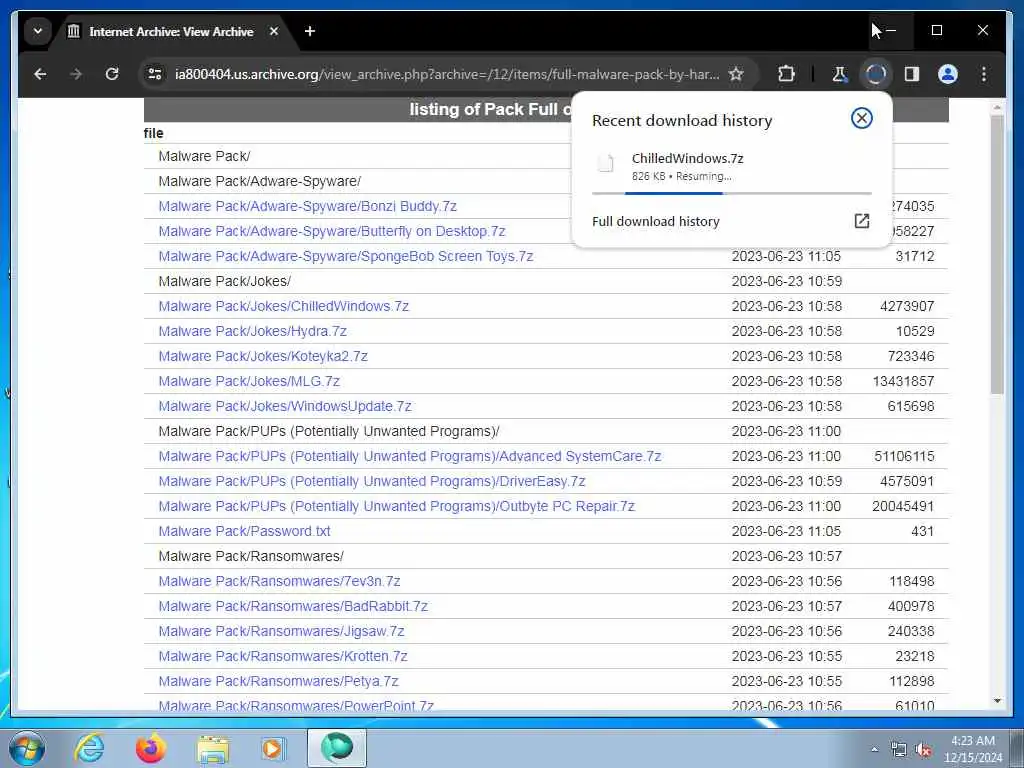Select the Internet Archive: View Archive tab
Screen dimensions: 1024x768
click(171, 31)
